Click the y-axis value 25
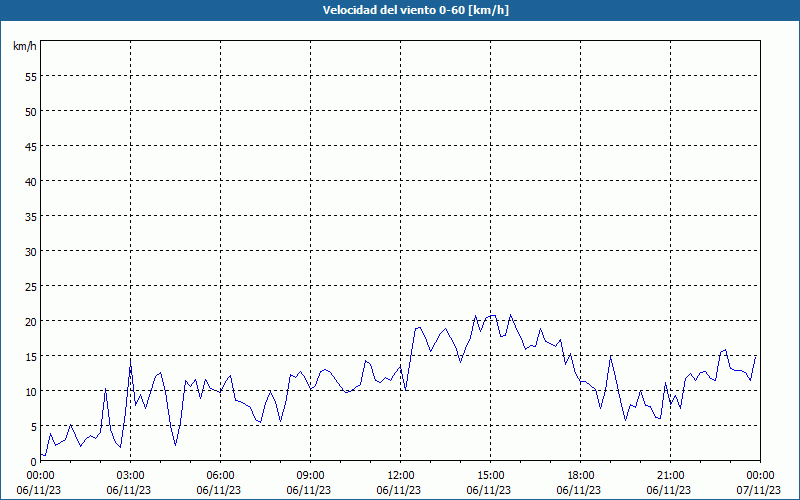This screenshot has height=500, width=800. [x=31, y=286]
